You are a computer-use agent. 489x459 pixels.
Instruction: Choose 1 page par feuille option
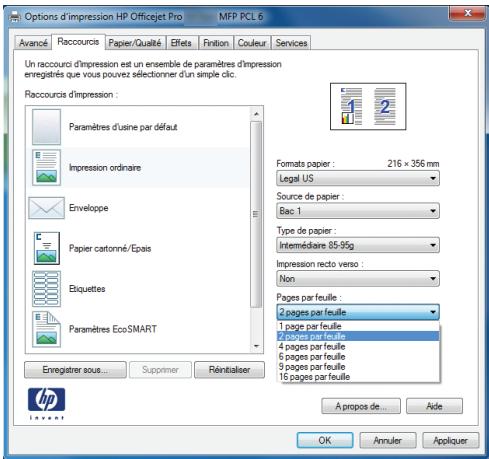click(x=358, y=326)
